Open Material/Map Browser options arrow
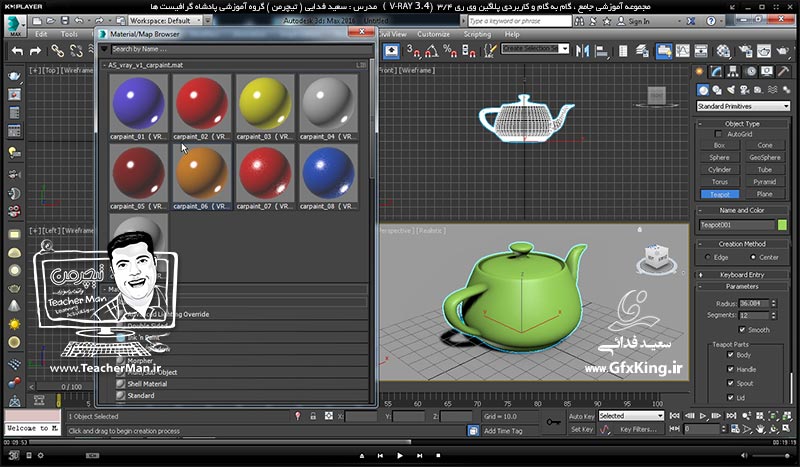Image resolution: width=800 pixels, height=467 pixels. (x=104, y=49)
